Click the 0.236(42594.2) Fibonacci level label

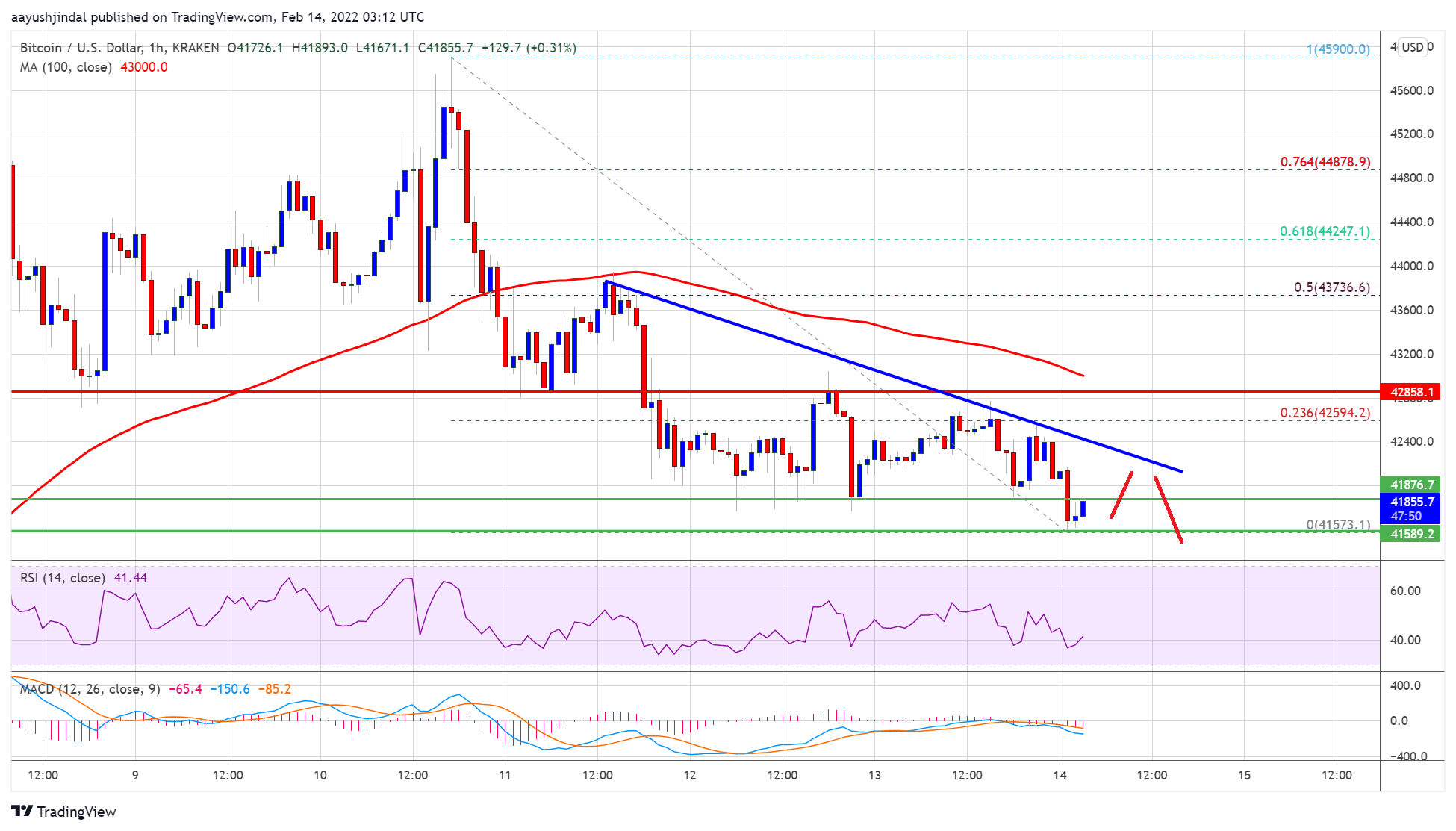pyautogui.click(x=1325, y=413)
